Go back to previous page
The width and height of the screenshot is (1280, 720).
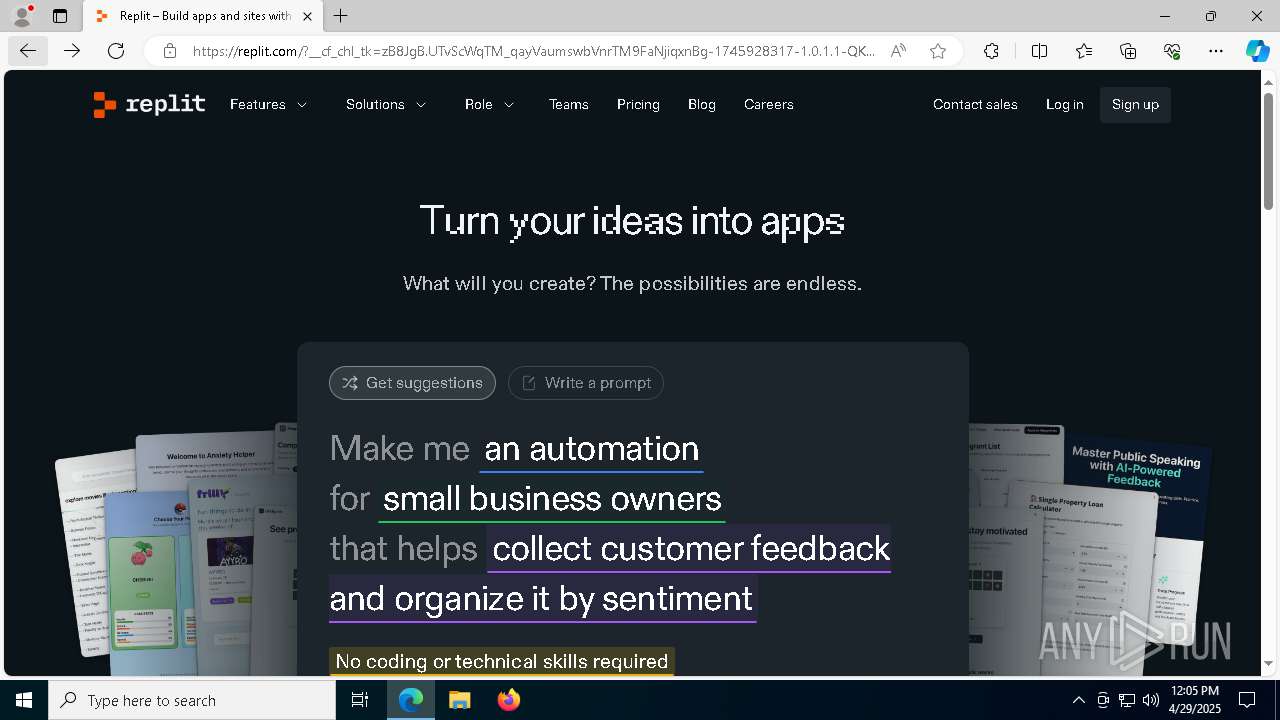[x=28, y=51]
